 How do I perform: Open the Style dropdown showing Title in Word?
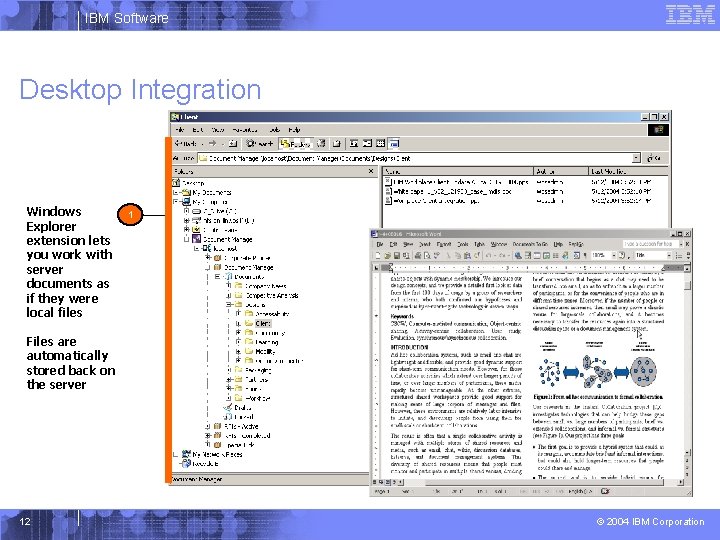click(669, 255)
